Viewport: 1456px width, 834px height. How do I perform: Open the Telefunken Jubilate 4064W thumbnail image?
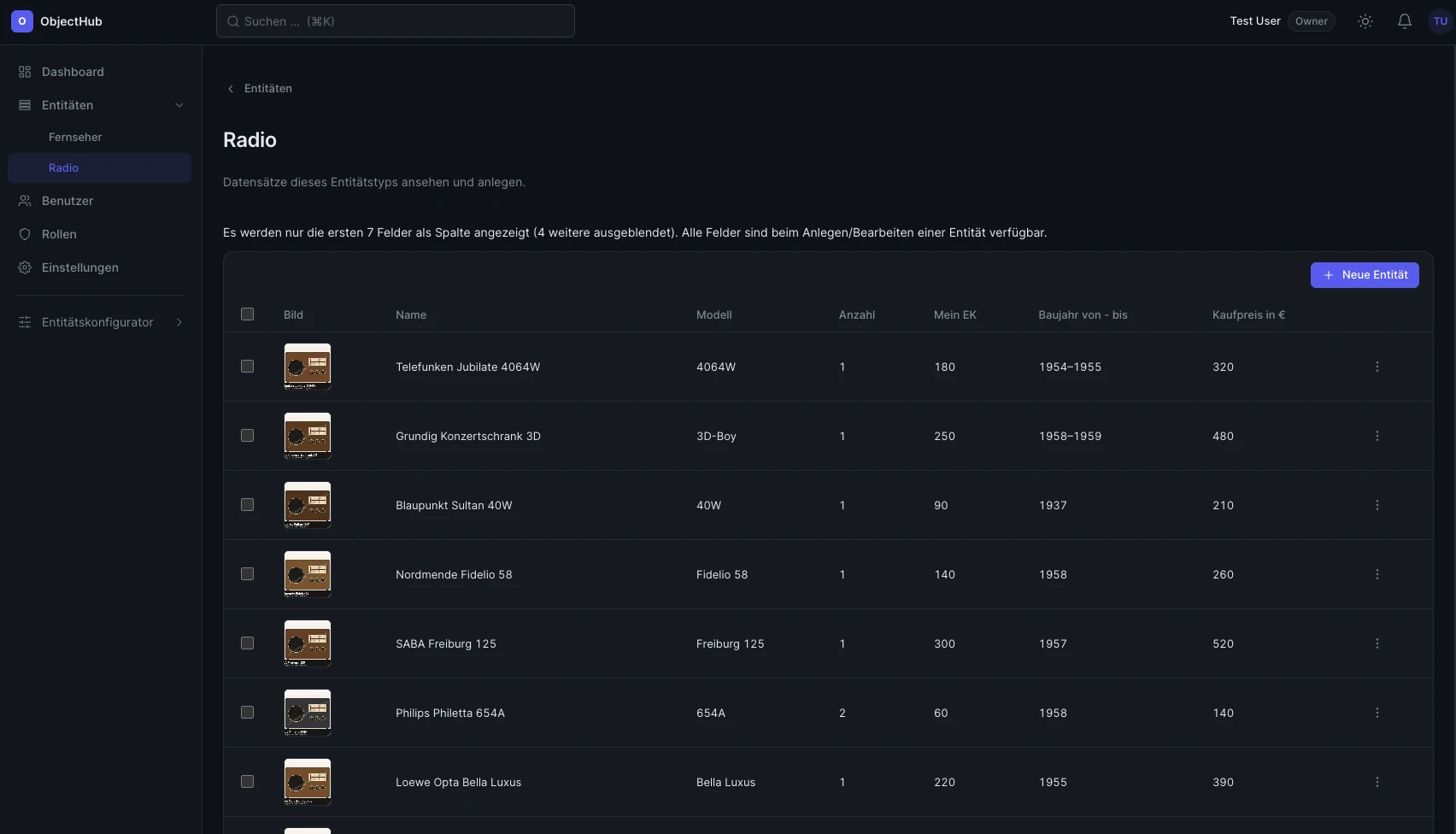(308, 367)
